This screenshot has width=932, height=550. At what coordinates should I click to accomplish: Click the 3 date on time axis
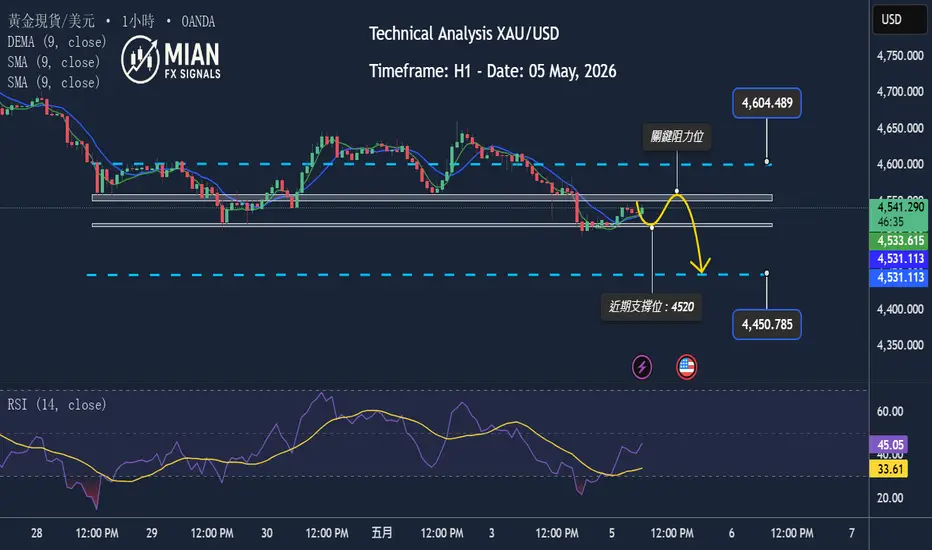pyautogui.click(x=492, y=533)
